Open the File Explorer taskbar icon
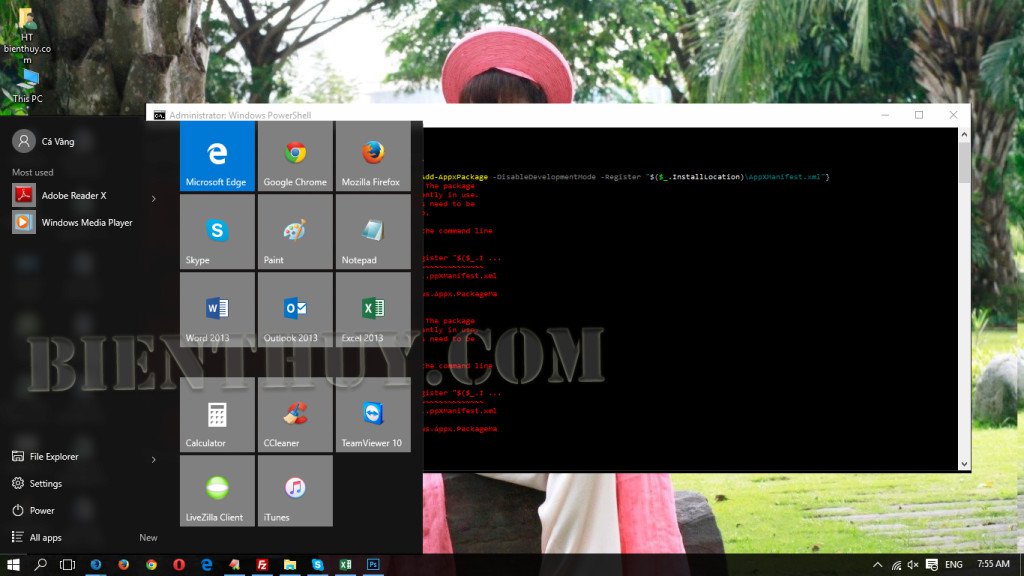 290,565
